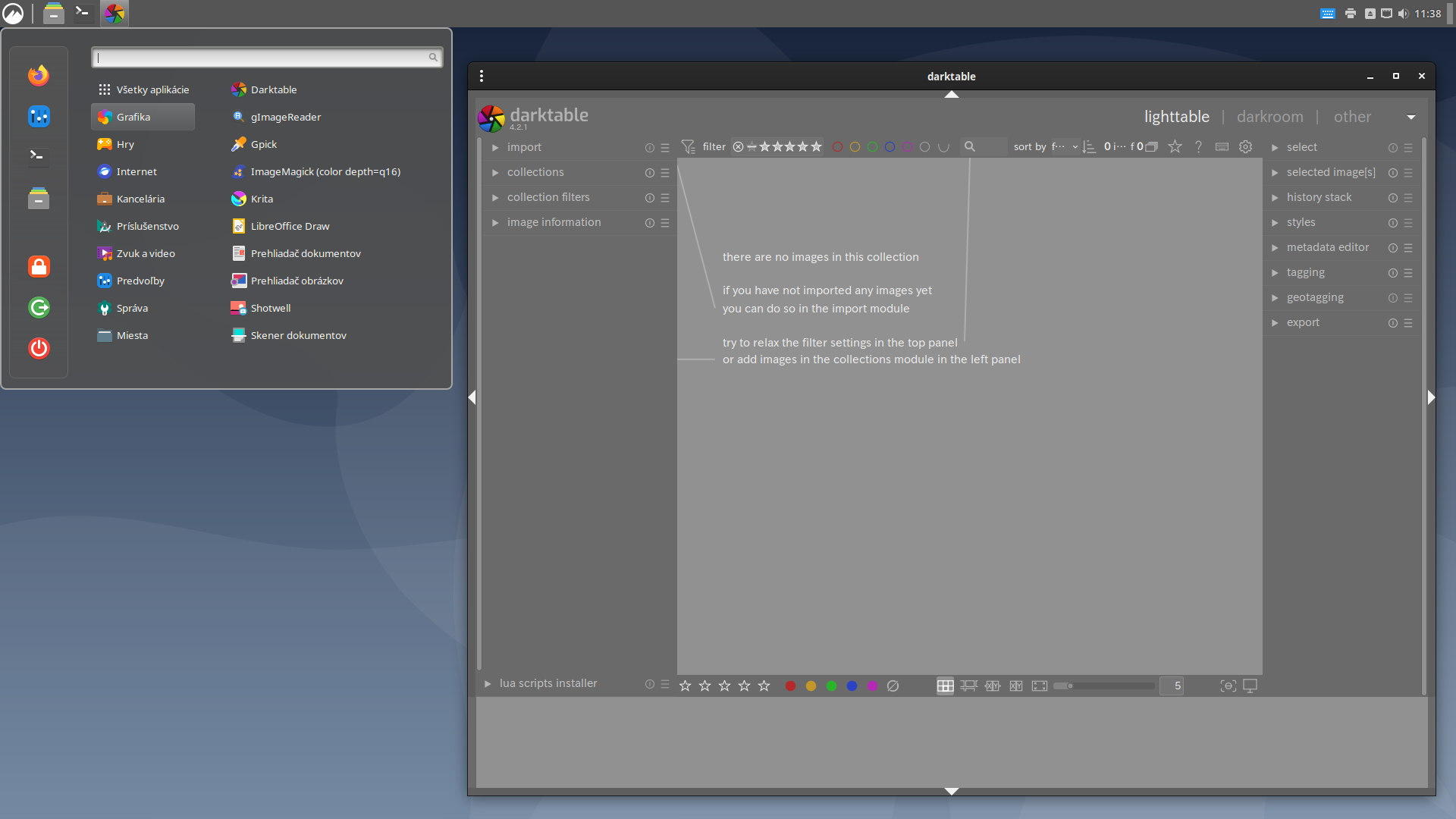Launch LibreOffice Draw from the menu

[x=281, y=226]
